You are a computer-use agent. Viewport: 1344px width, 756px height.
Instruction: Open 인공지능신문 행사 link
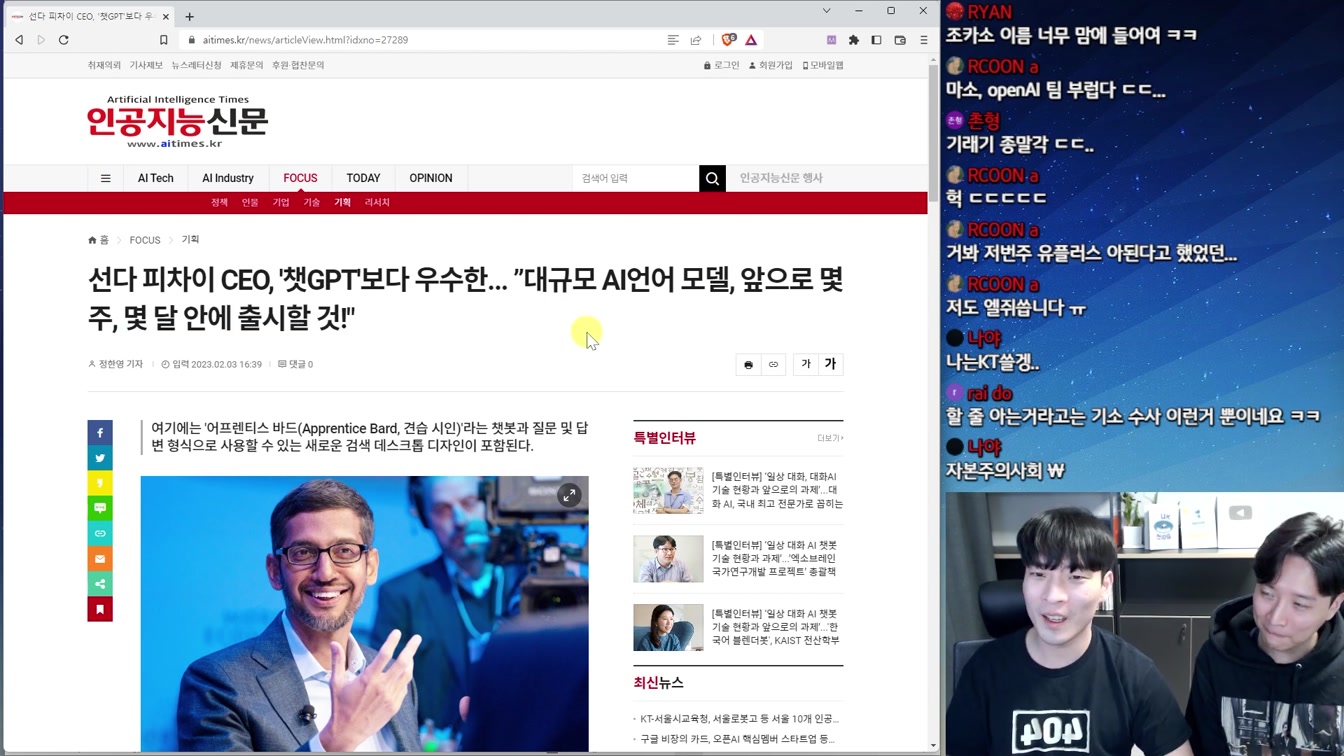pos(781,178)
